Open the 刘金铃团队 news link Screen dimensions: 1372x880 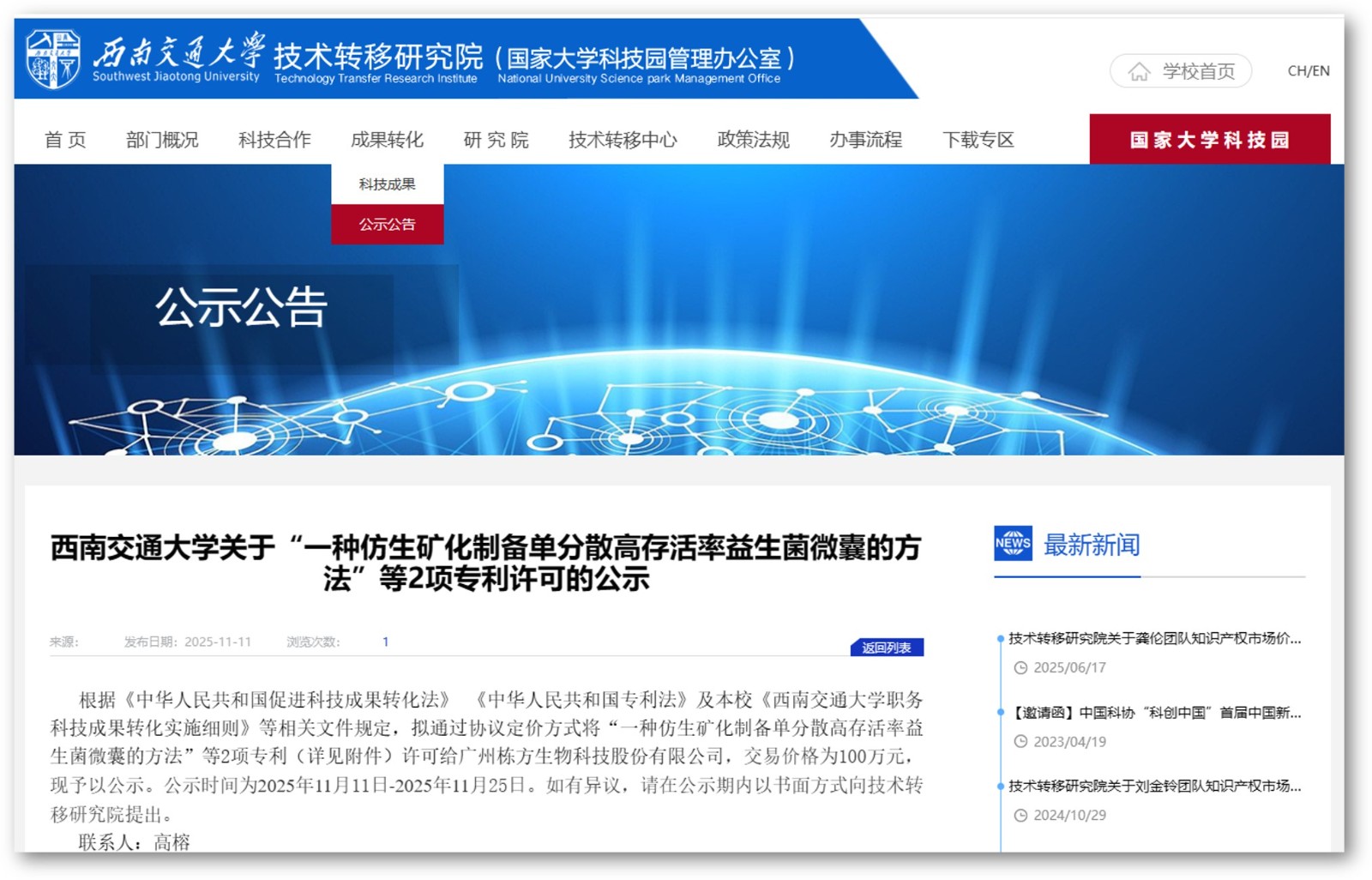pos(1153,787)
